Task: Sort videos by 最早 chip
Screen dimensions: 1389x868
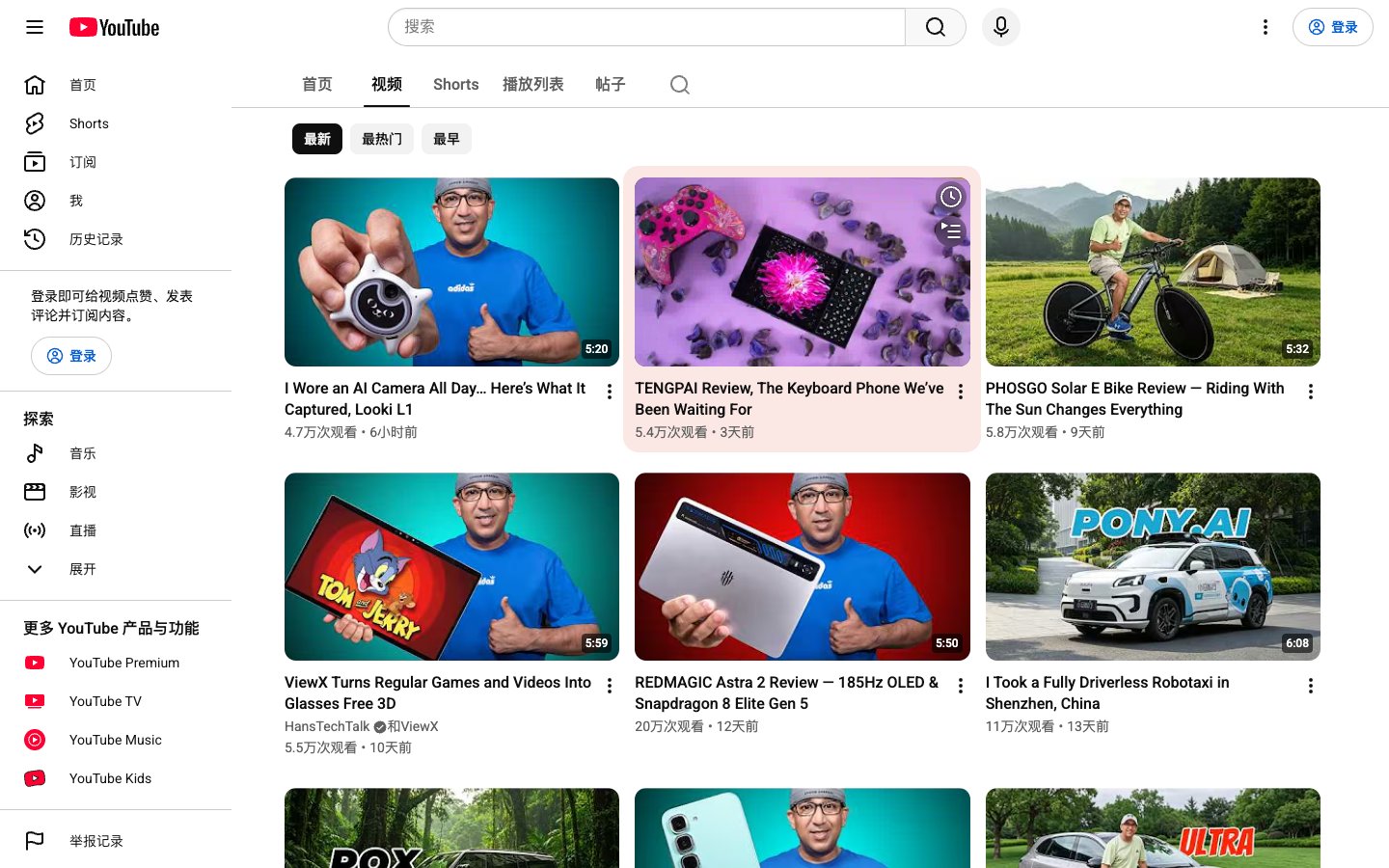Action: (x=447, y=139)
